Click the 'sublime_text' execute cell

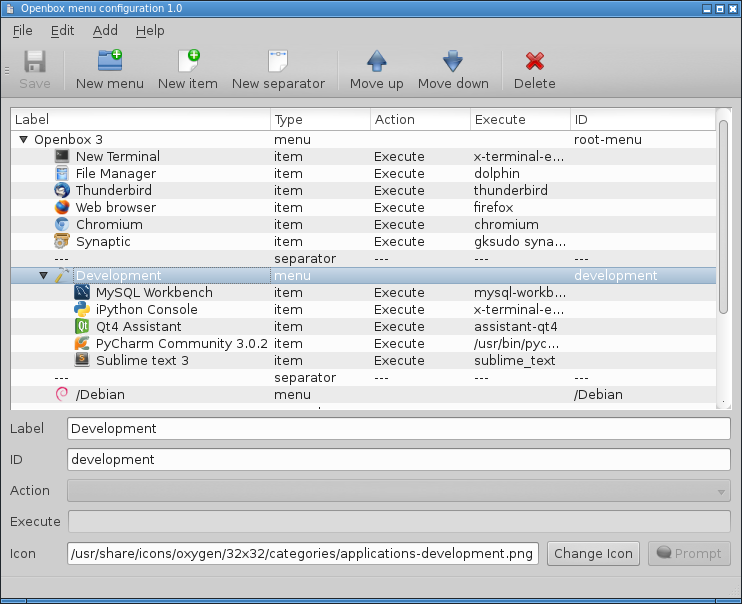click(515, 361)
